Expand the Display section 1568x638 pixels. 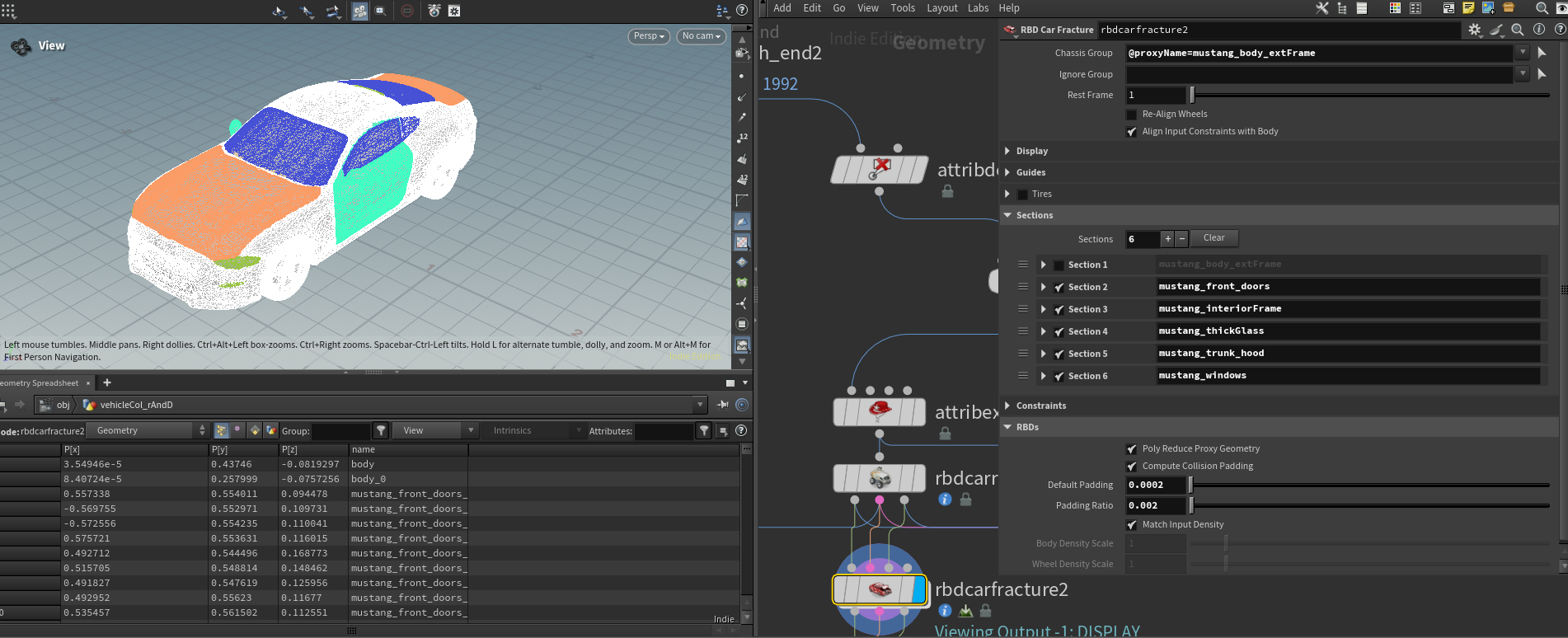click(1007, 151)
